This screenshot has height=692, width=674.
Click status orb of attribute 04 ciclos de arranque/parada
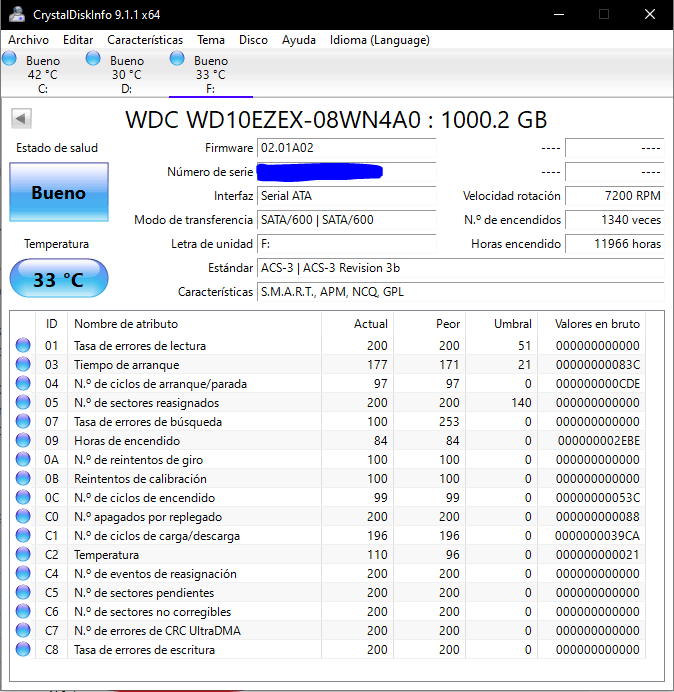coord(23,383)
